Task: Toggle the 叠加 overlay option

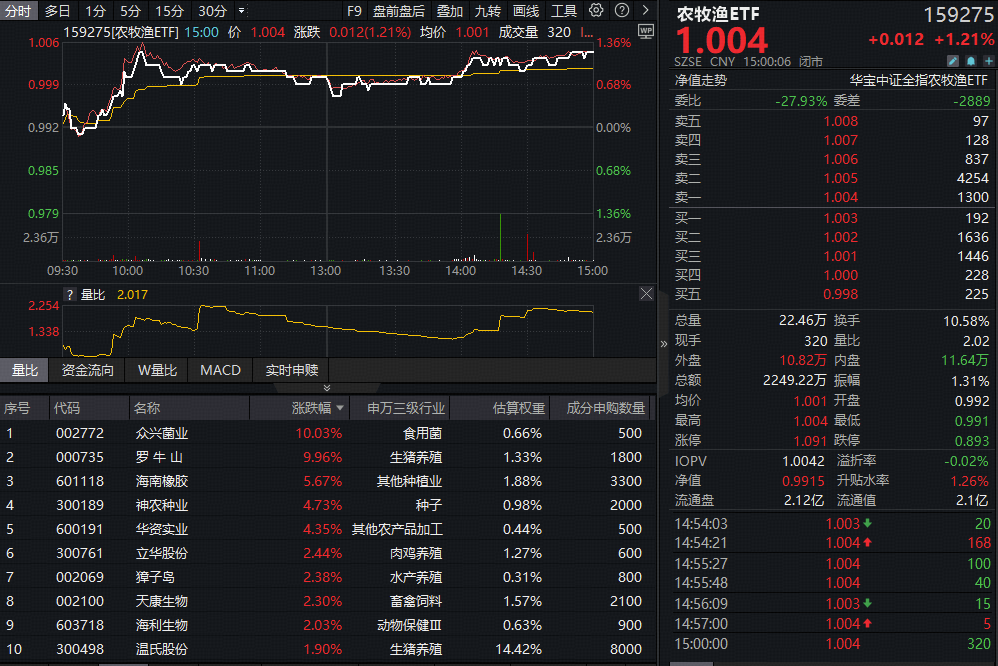Action: [x=450, y=11]
